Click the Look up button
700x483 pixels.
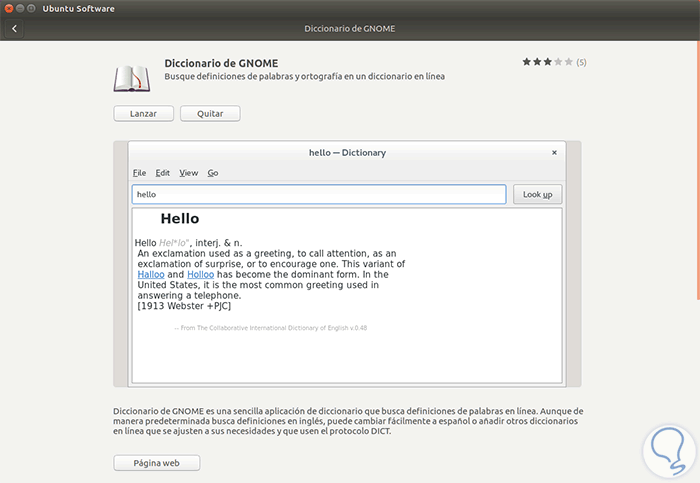538,194
